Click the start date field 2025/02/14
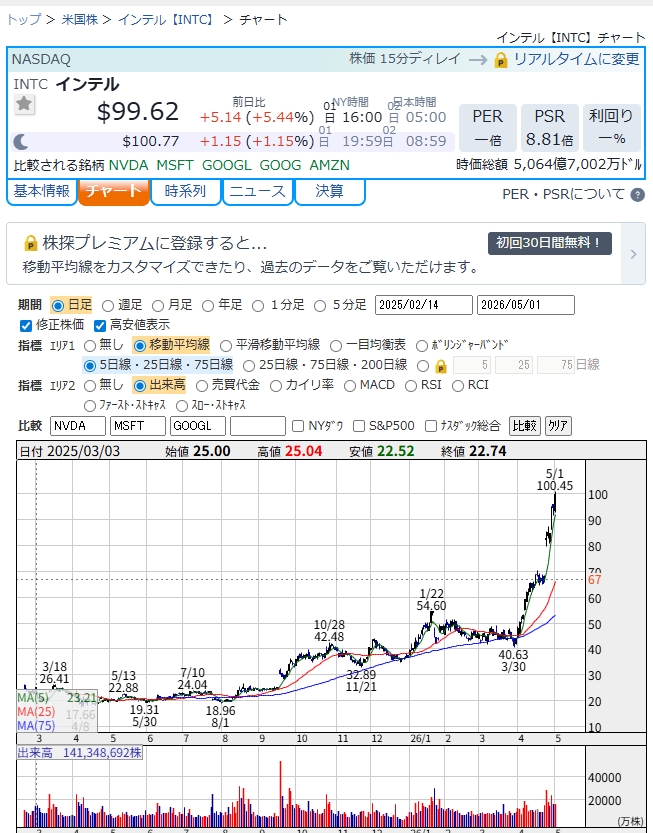 point(423,305)
